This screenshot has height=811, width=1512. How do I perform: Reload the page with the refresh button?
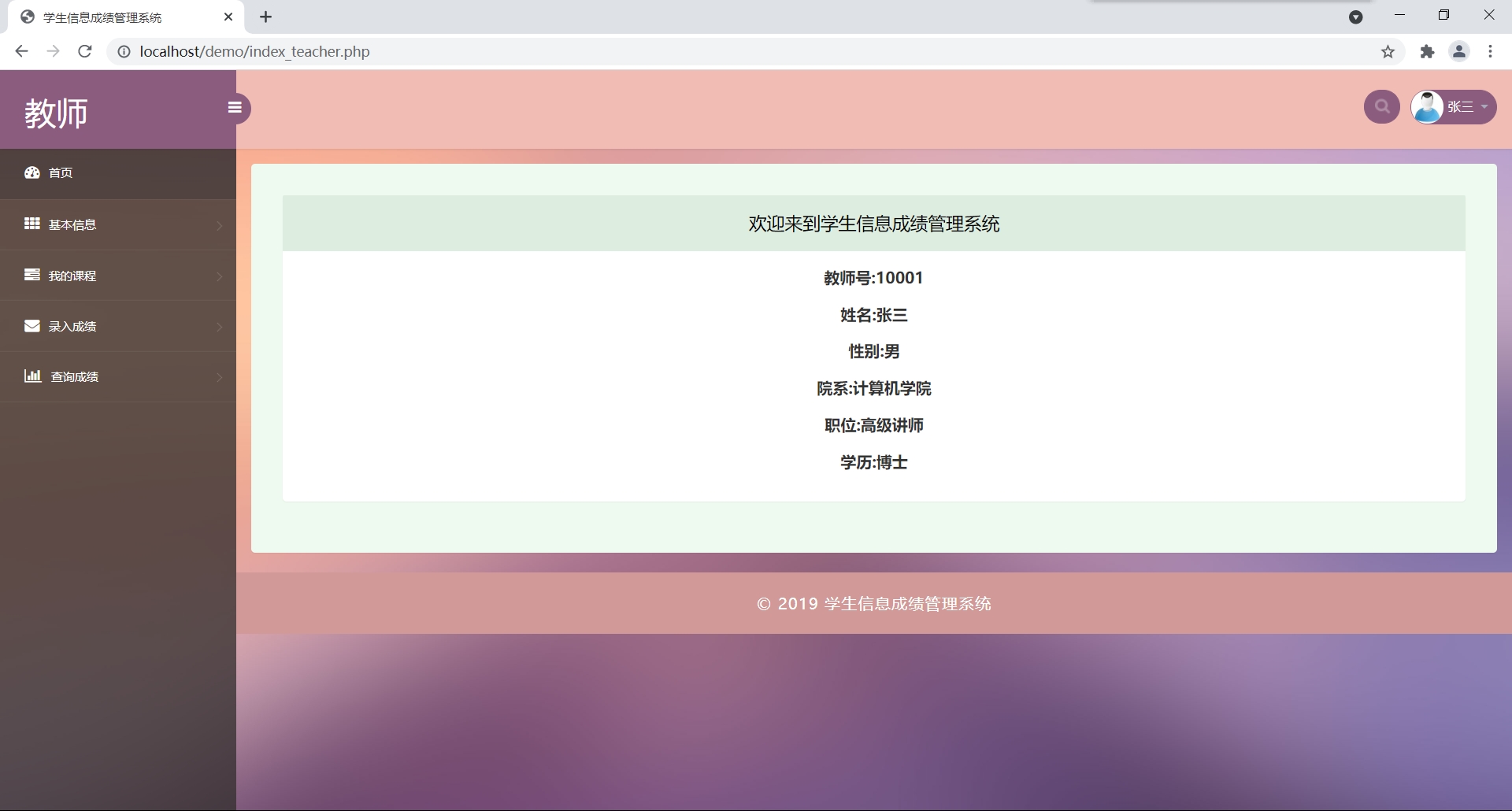[85, 51]
